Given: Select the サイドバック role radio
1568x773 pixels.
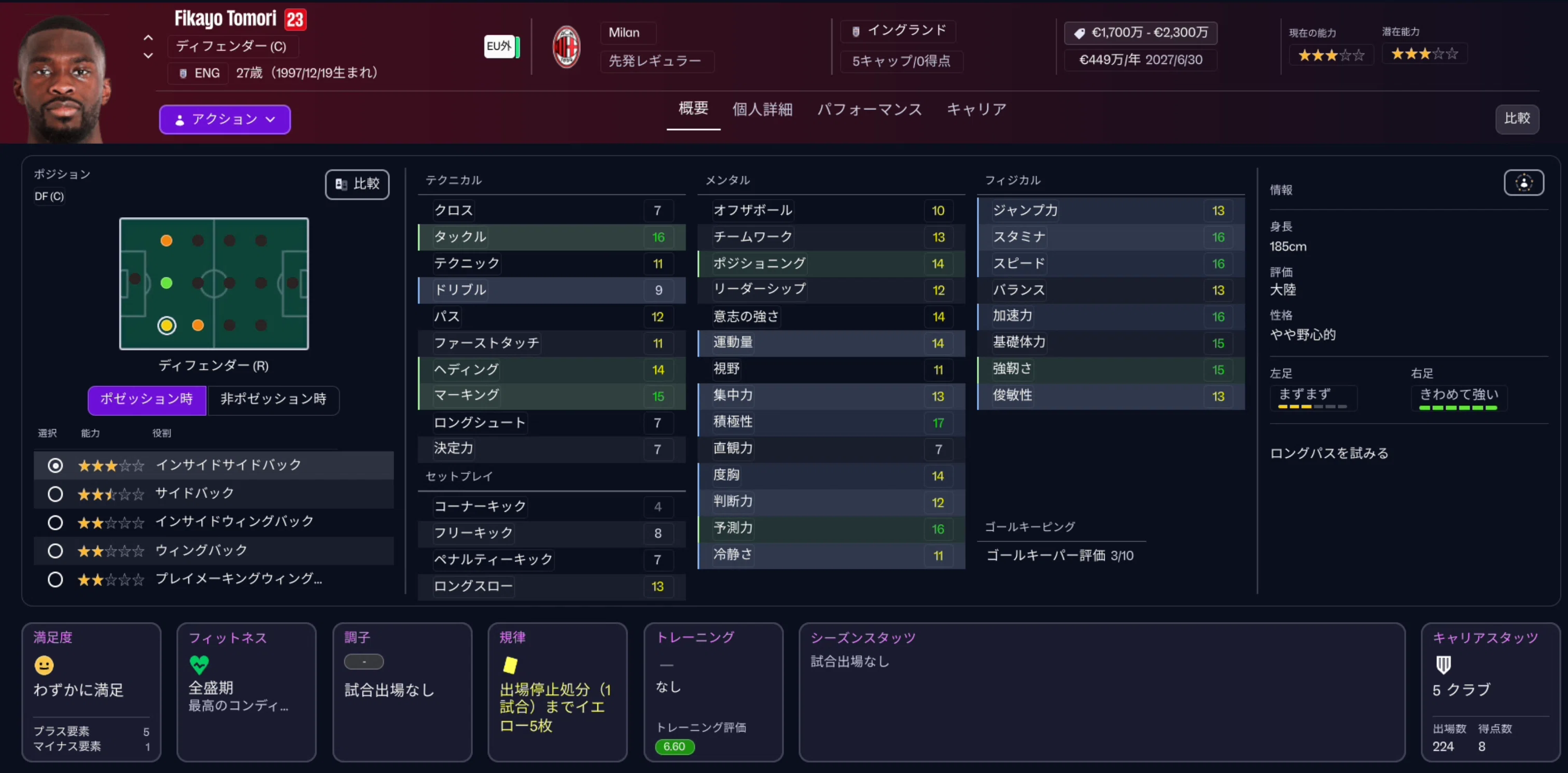Looking at the screenshot, I should click(x=55, y=494).
